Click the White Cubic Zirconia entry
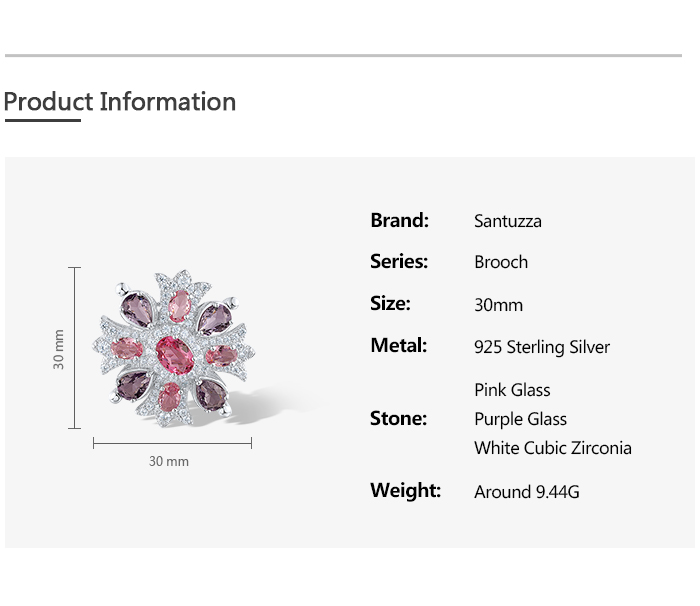The height and width of the screenshot is (606, 700). pyautogui.click(x=552, y=448)
